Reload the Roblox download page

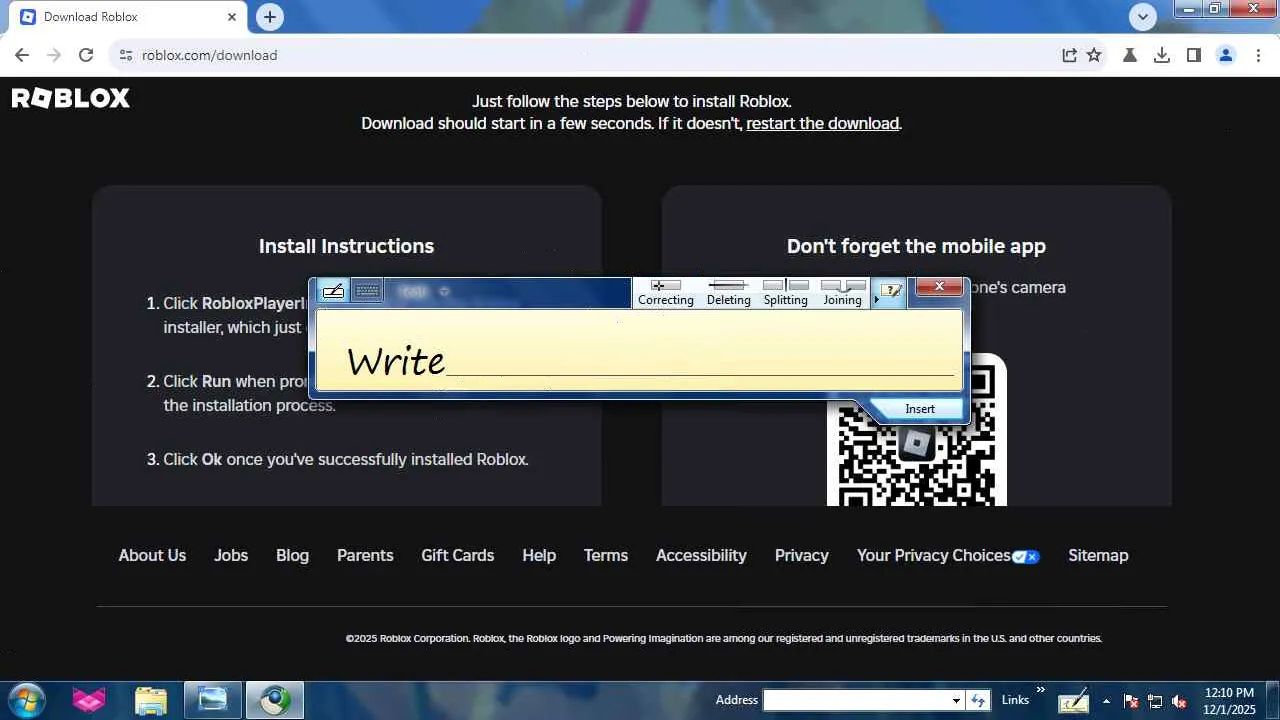point(86,55)
